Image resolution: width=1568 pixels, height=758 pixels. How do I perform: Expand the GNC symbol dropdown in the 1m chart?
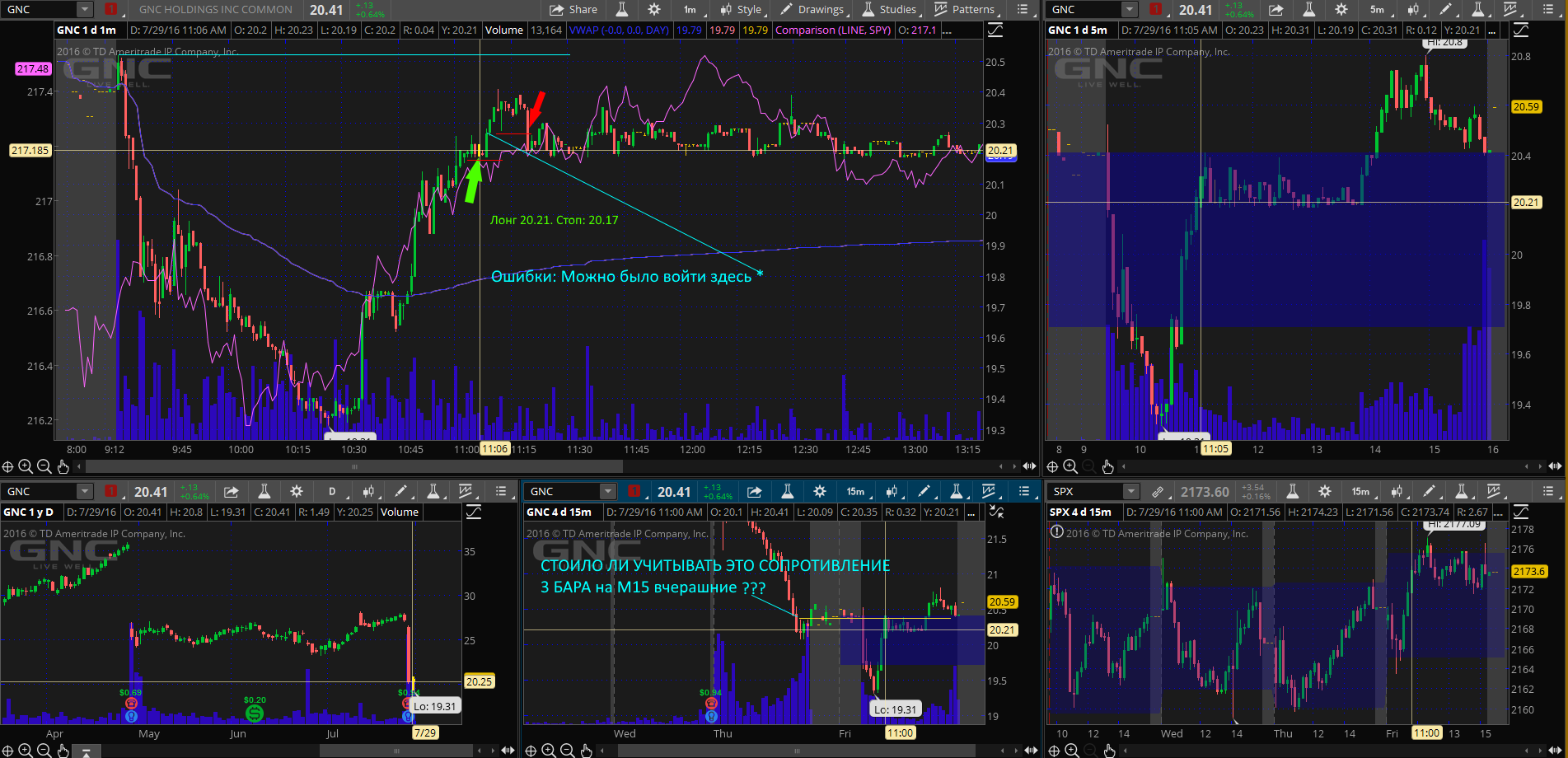85,10
